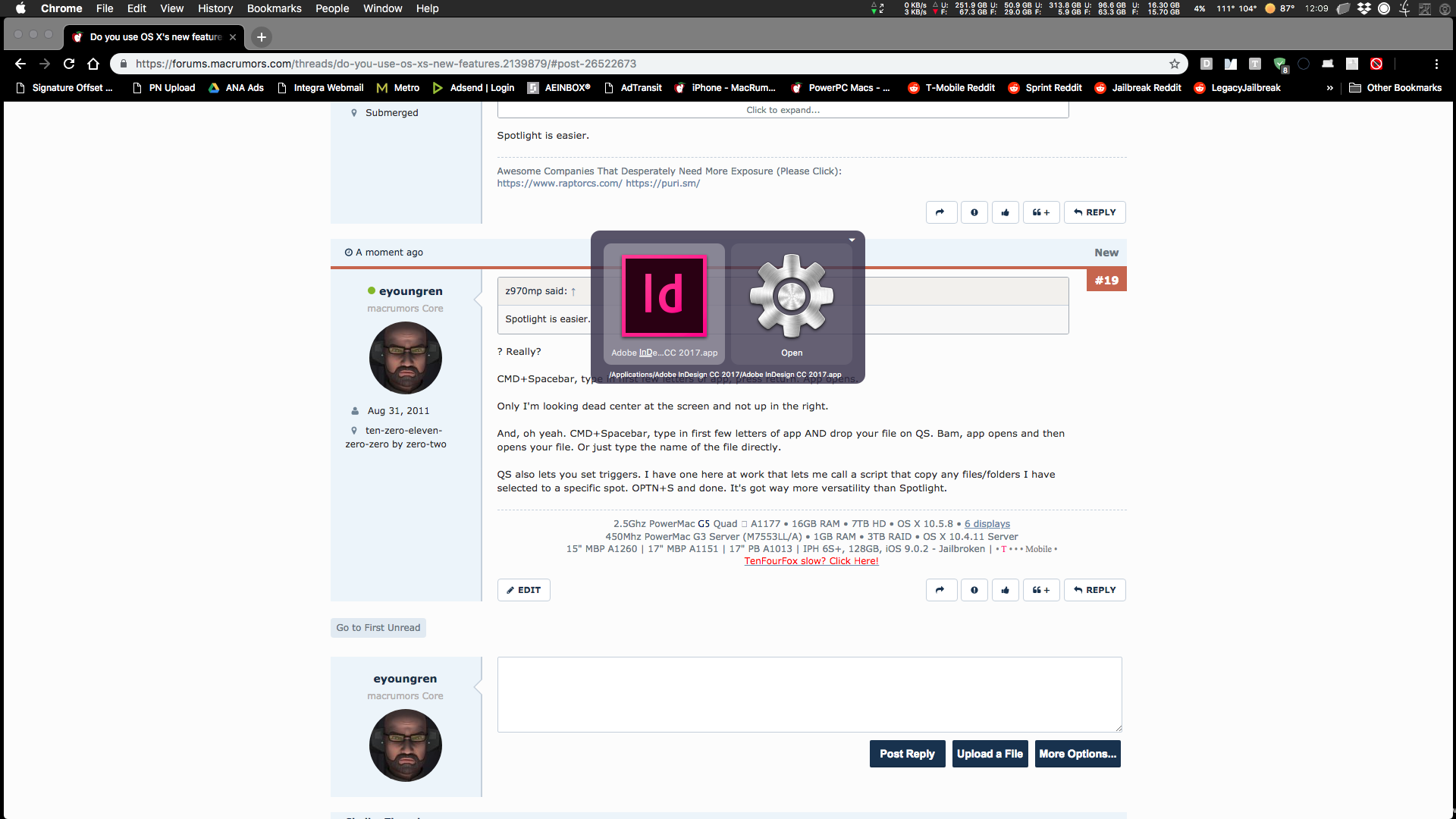Click the share arrow on z970mp's post
Screen dimensions: 1456x819
[x=940, y=212]
